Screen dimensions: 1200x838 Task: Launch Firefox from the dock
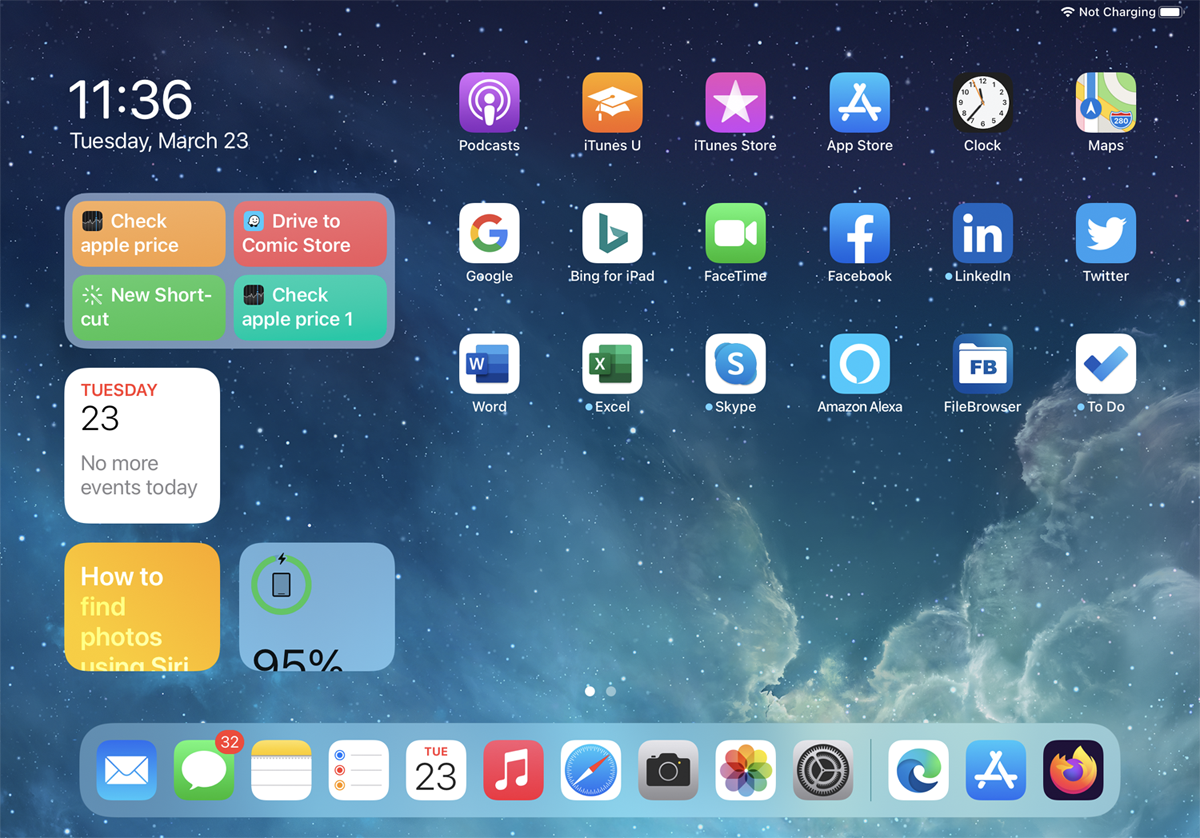pos(1073,770)
